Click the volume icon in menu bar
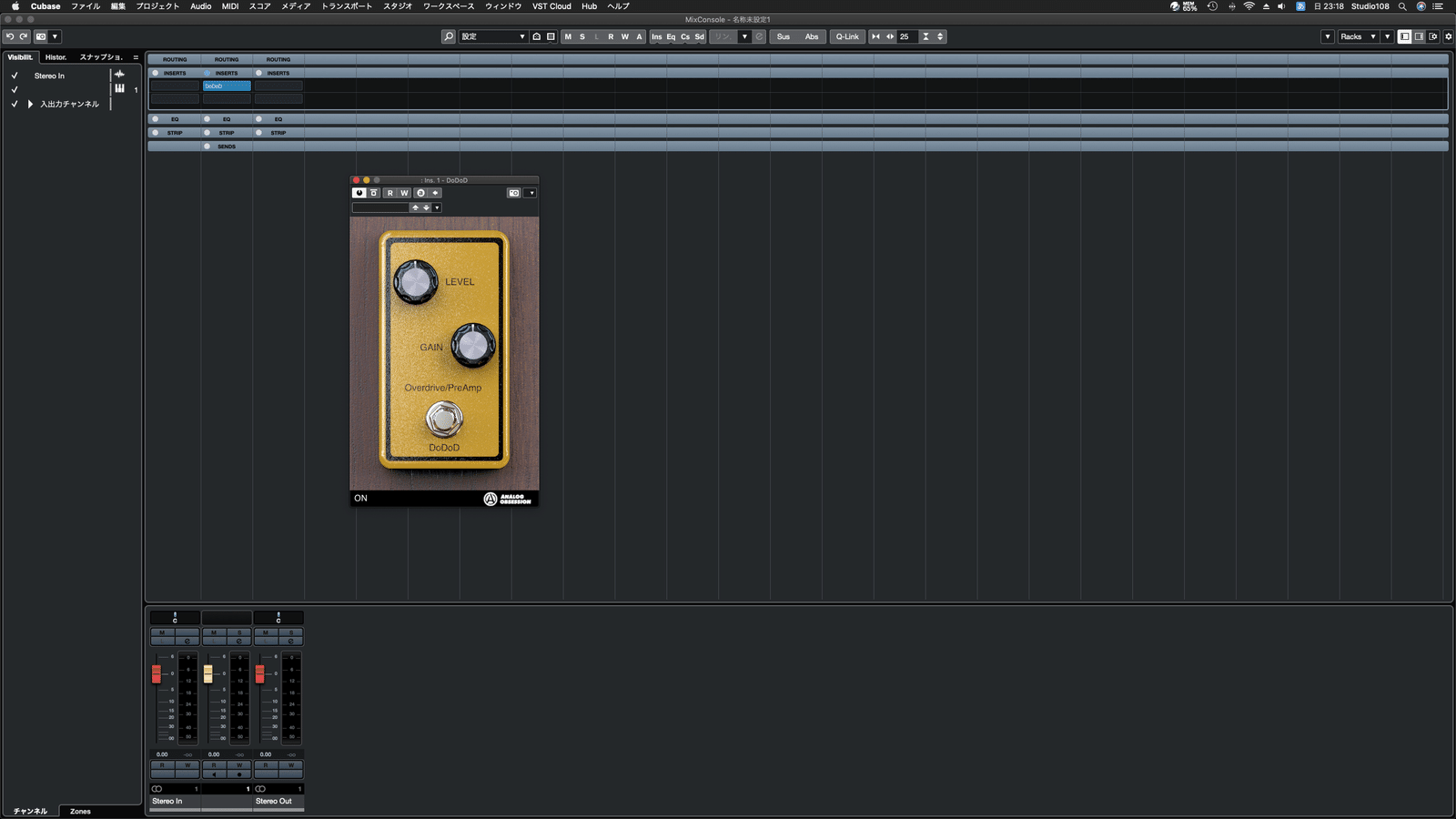Image resolution: width=1456 pixels, height=819 pixels. 1281,6
